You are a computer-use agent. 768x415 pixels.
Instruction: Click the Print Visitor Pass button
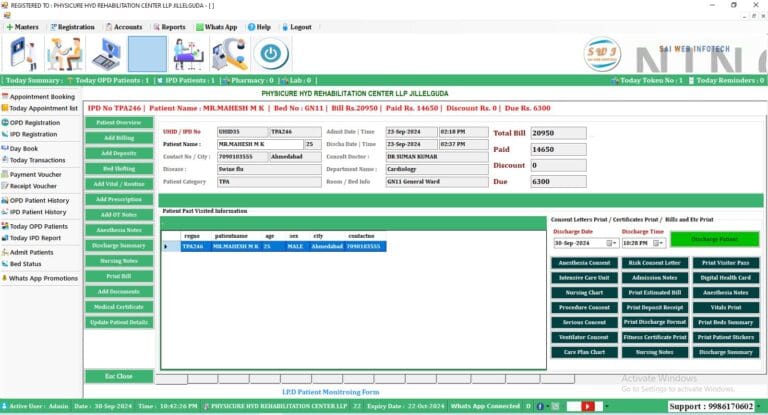pyautogui.click(x=725, y=263)
